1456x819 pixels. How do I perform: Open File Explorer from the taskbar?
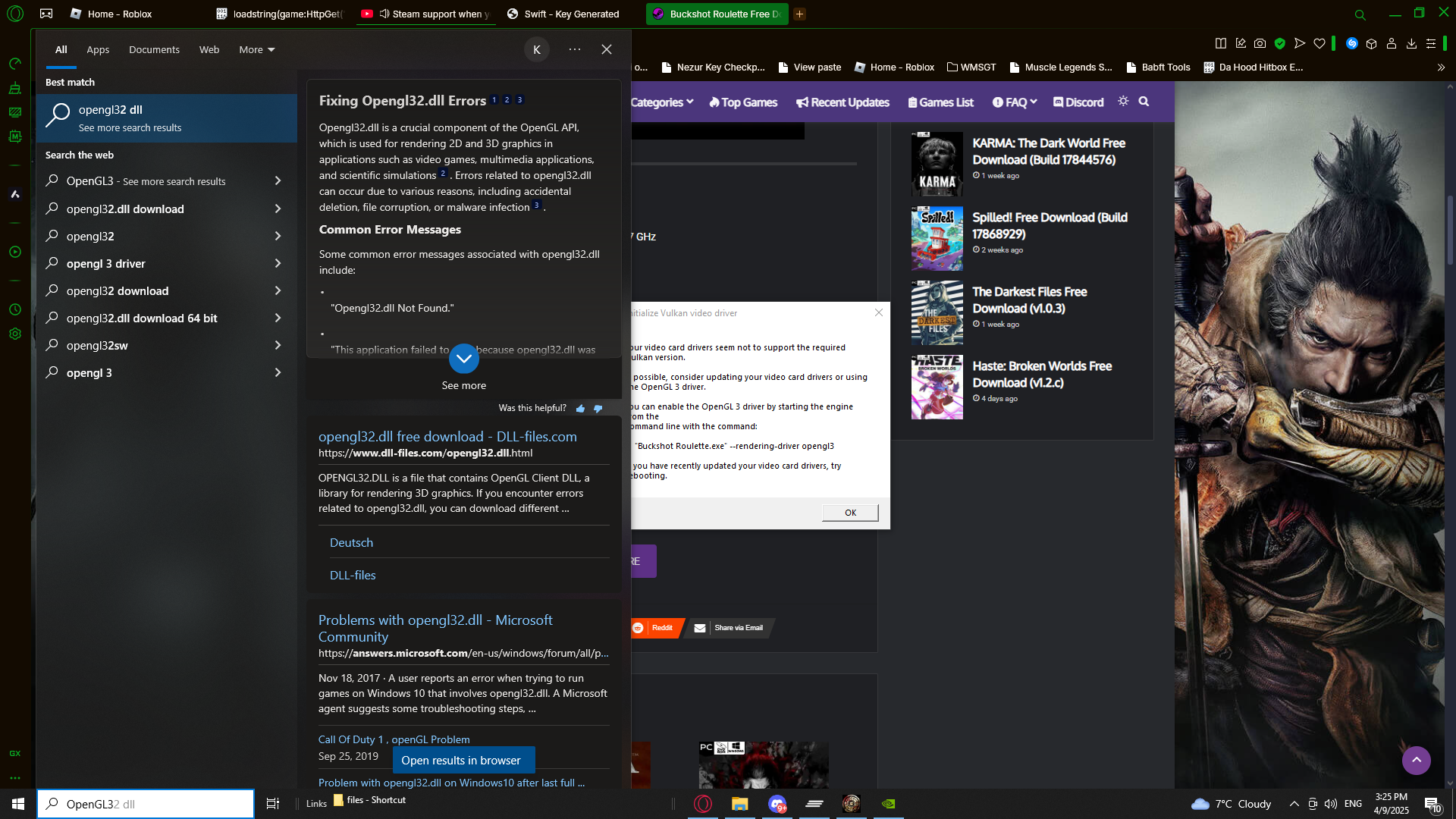point(740,804)
